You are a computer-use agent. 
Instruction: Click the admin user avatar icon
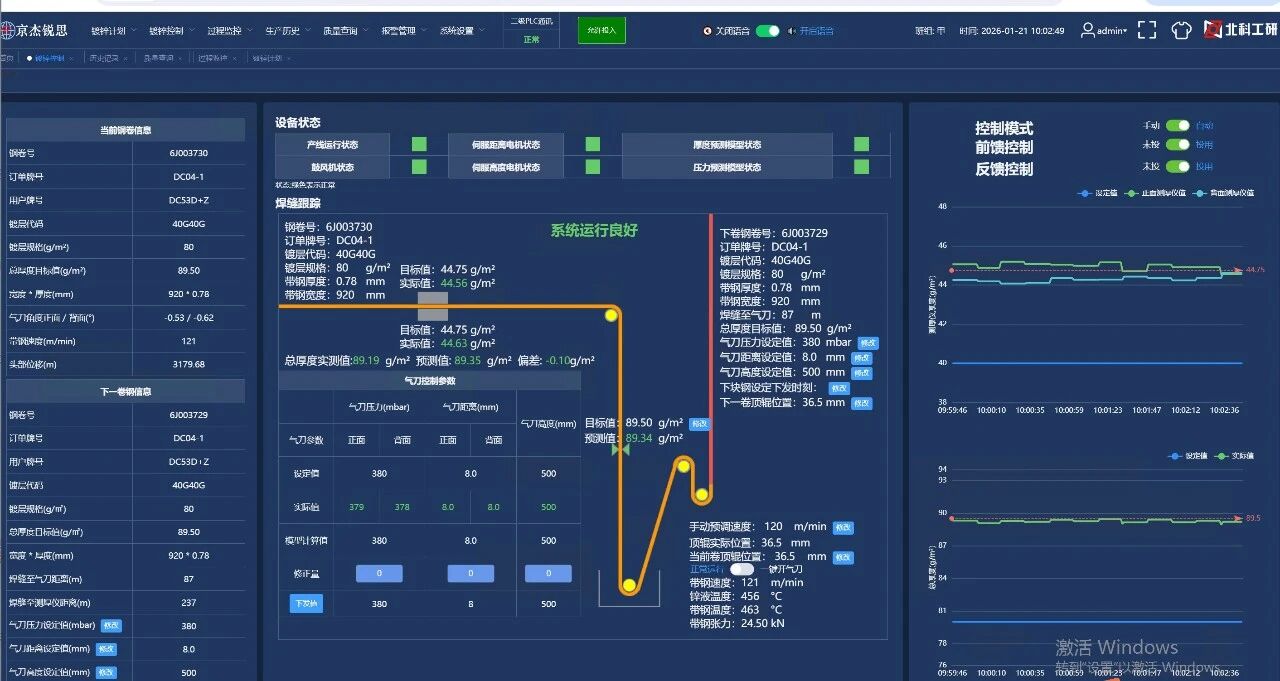pyautogui.click(x=1088, y=31)
